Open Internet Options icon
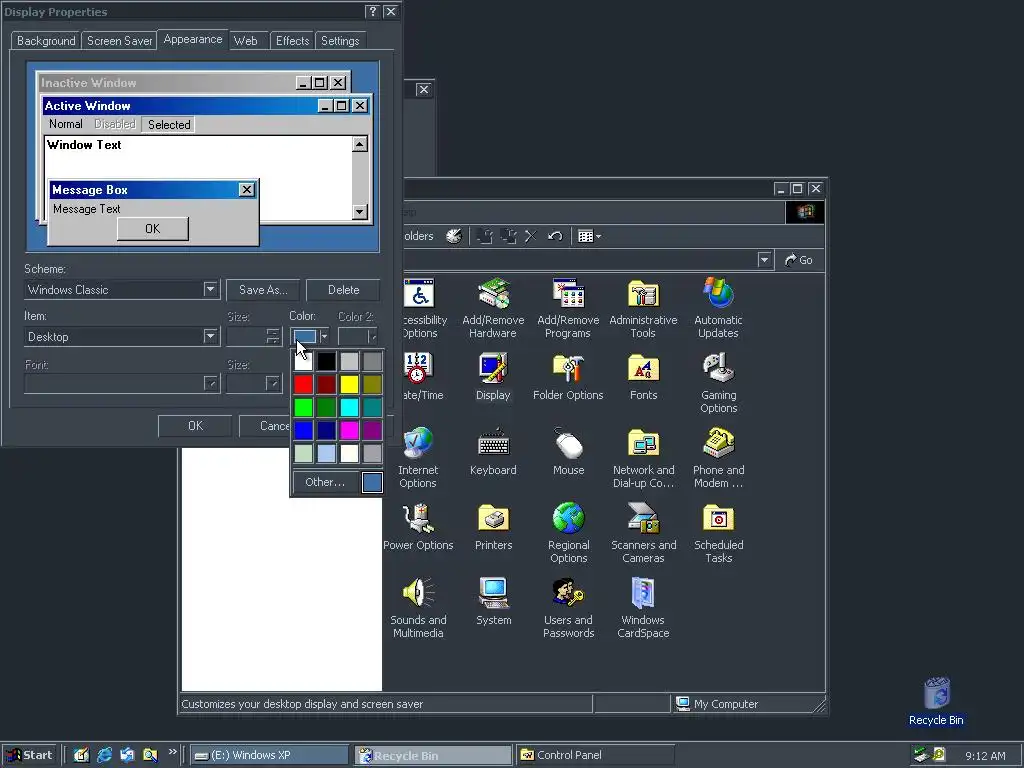1024x768 pixels. [x=418, y=458]
